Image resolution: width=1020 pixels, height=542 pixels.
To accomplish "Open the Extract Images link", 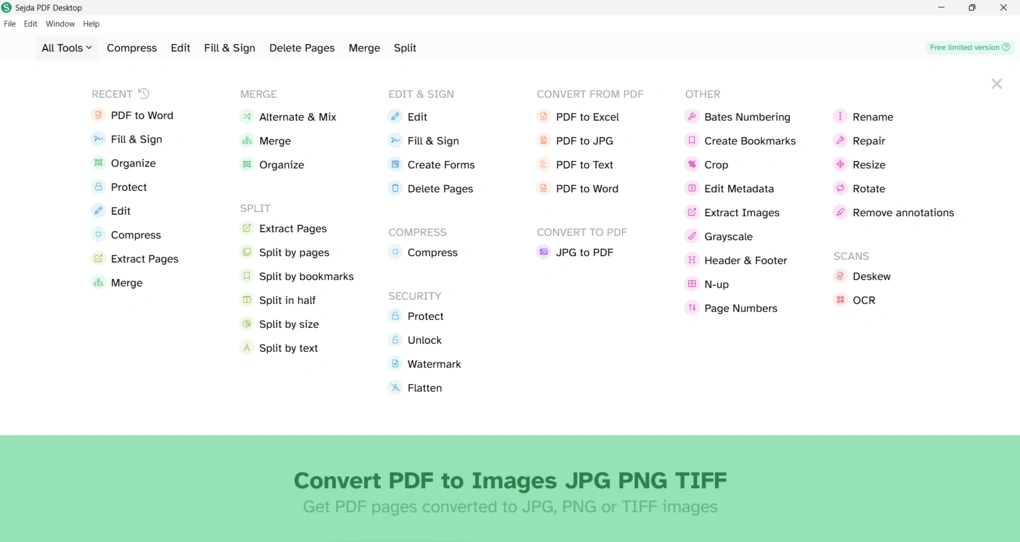I will [x=742, y=213].
